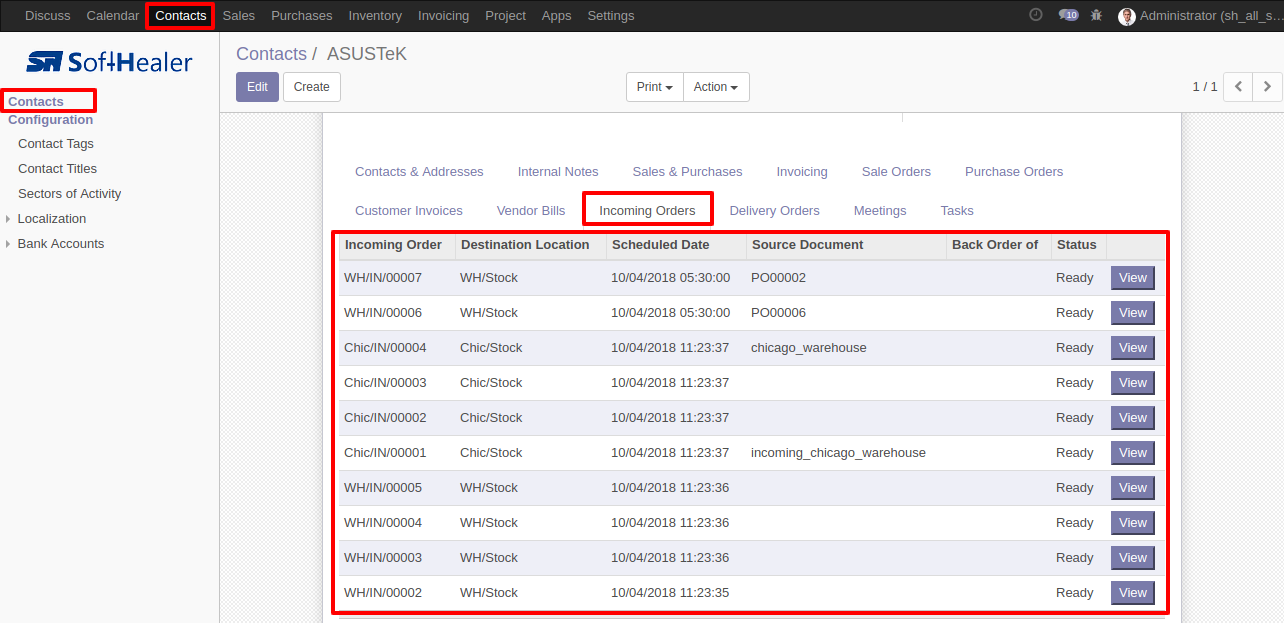
Task: Open the Print dropdown
Action: tap(655, 87)
